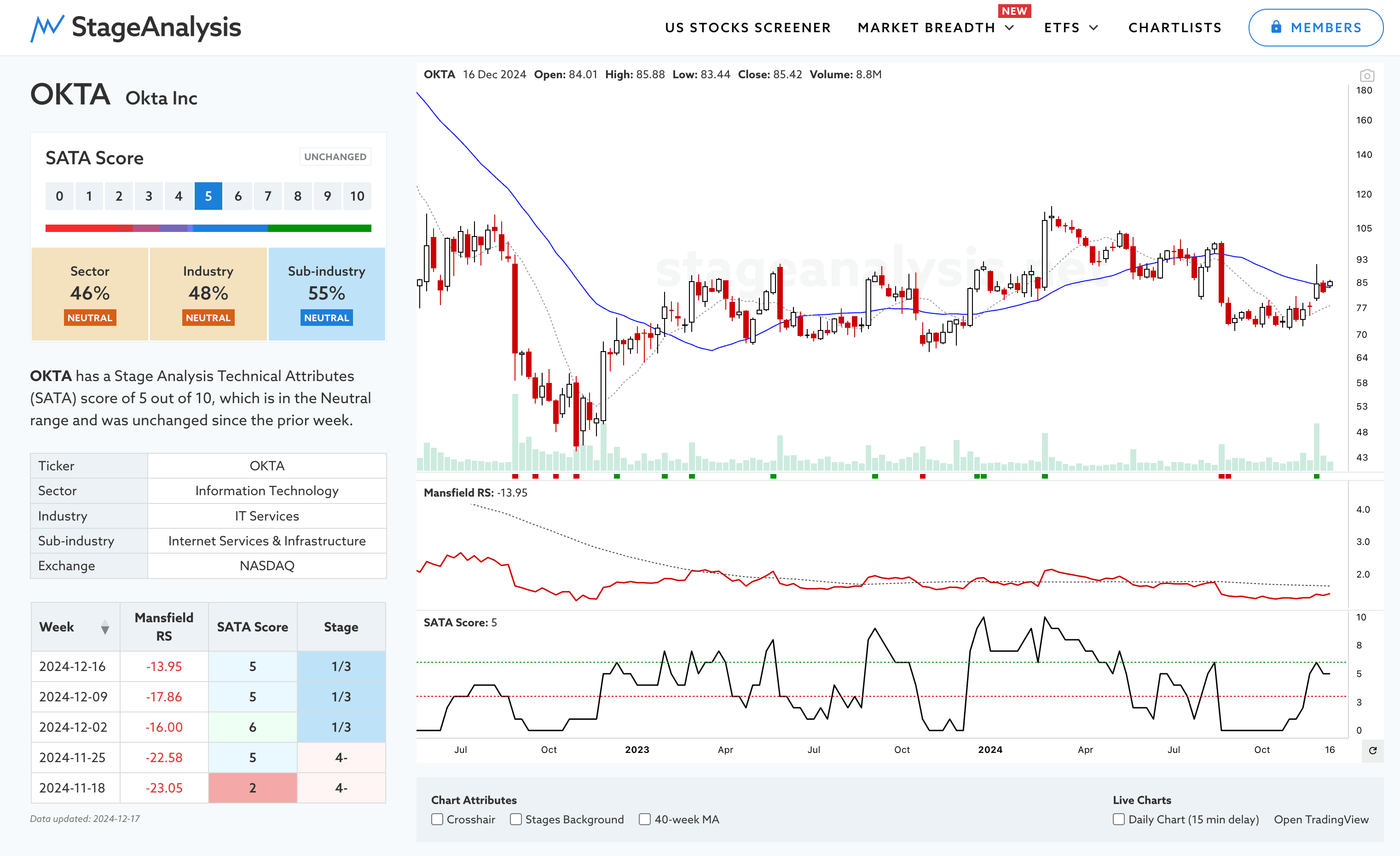Click the Stage 4- cell for 2024-11-25
Viewport: 1400px width, 856px height.
(x=341, y=758)
